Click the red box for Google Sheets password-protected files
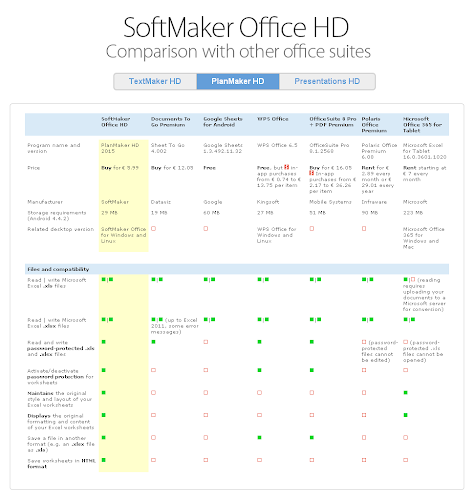The image size is (474, 500). click(x=206, y=342)
